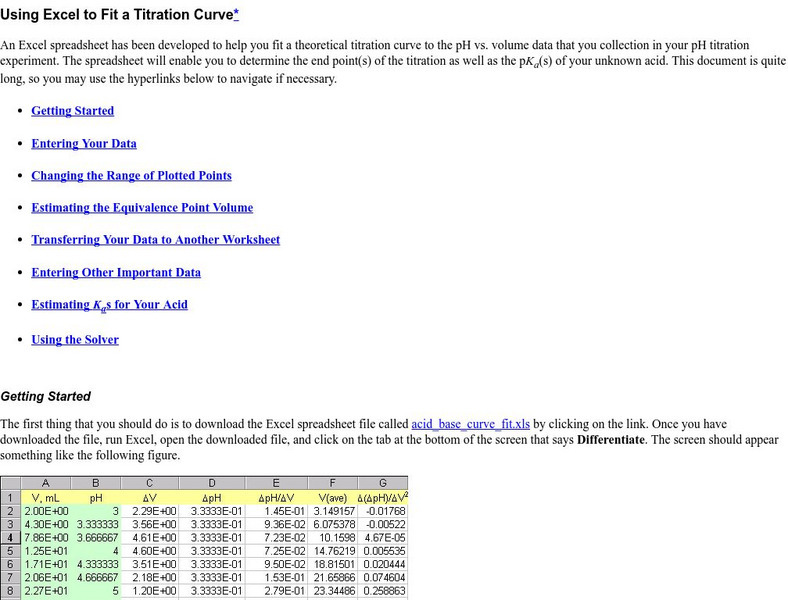
Task: Click the page title 'Using Excel to Fit a Titration Curve'
Action: (117, 15)
